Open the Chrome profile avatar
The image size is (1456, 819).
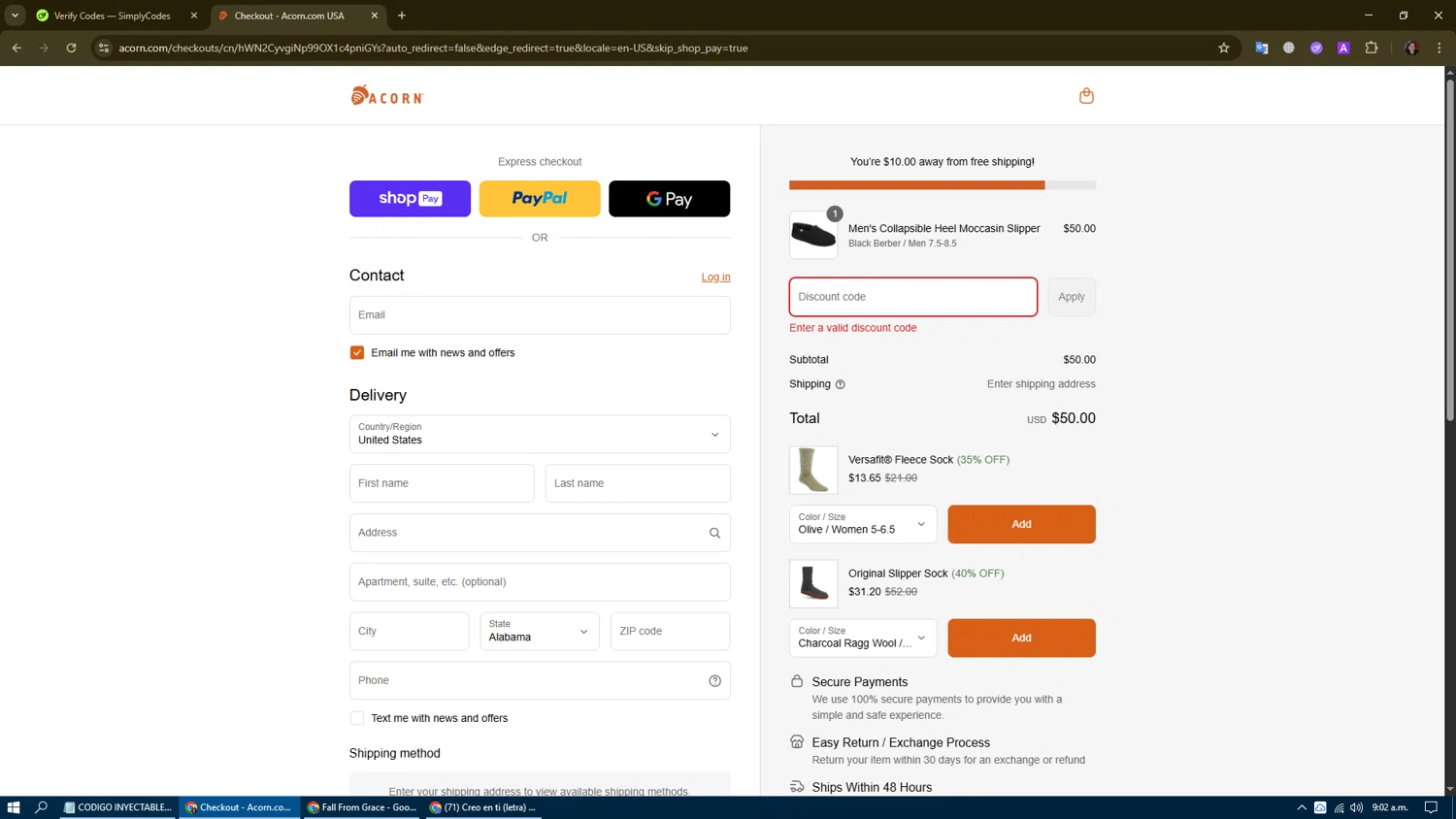click(1411, 48)
